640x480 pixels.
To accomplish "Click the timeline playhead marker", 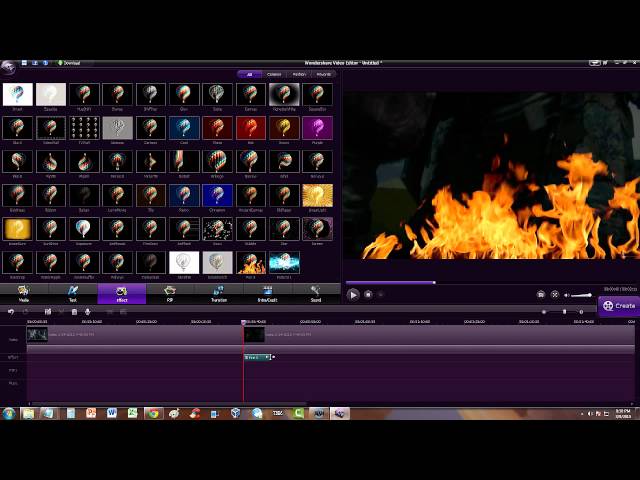I will [x=243, y=322].
